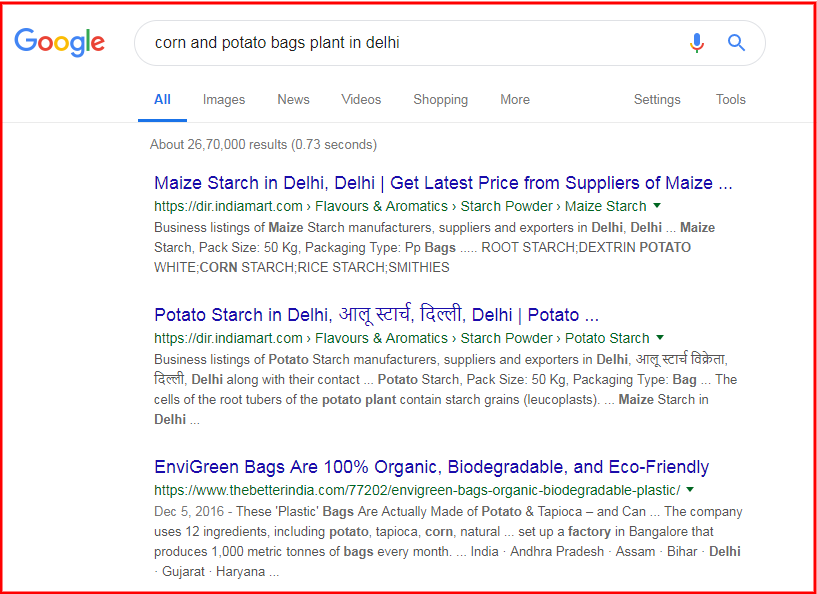The height and width of the screenshot is (594, 817).
Task: Activate voice search microphone icon
Action: (x=697, y=43)
